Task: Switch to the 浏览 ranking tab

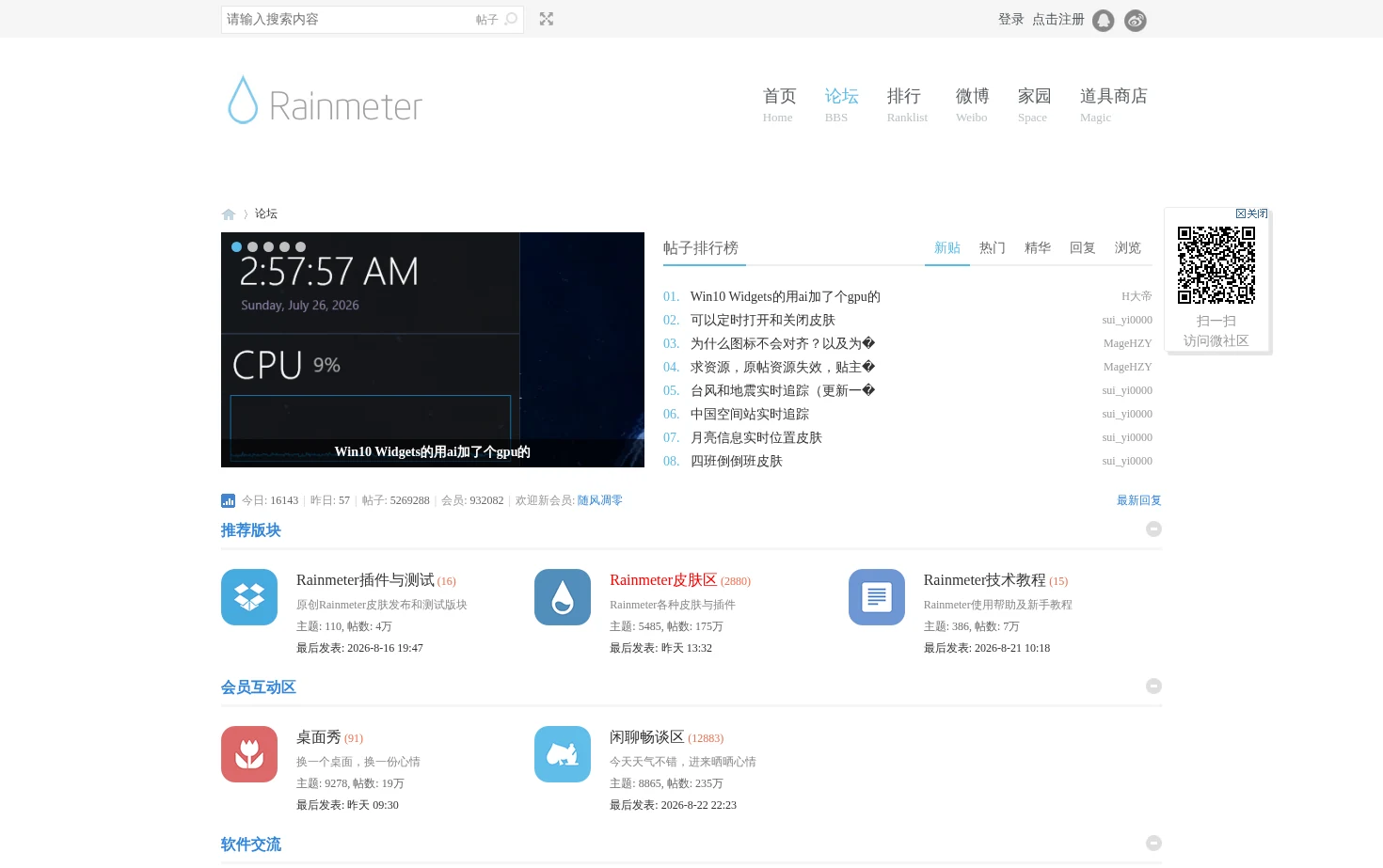Action: click(x=1128, y=248)
